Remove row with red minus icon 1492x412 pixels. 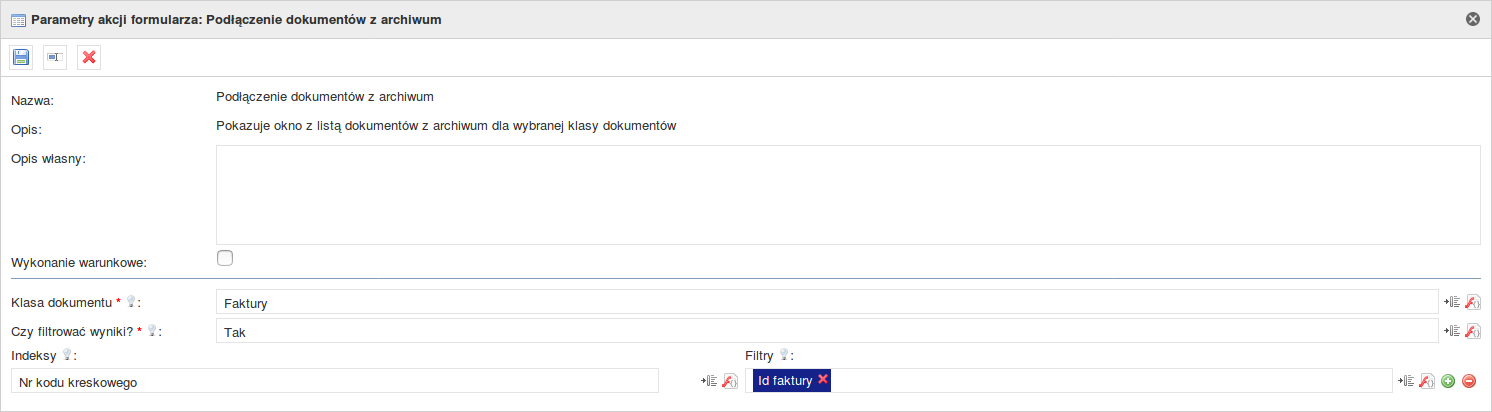point(1469,381)
